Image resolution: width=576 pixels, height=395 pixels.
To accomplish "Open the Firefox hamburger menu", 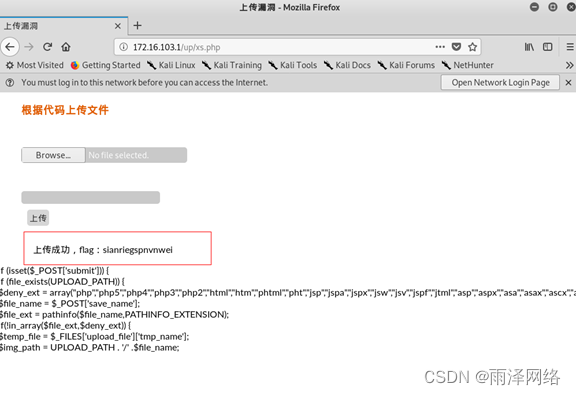I will click(x=570, y=47).
